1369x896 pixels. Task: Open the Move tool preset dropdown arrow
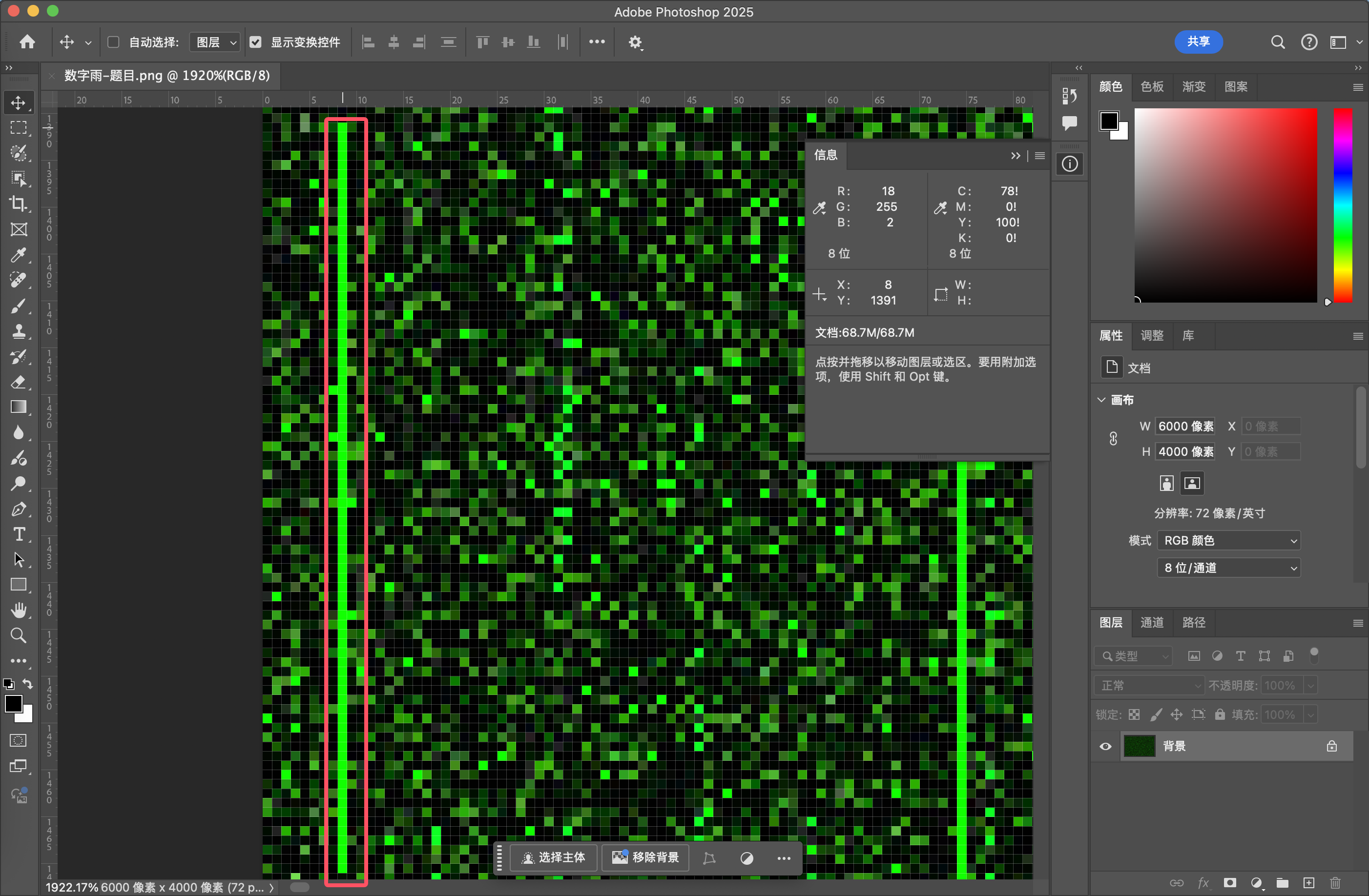tap(88, 42)
